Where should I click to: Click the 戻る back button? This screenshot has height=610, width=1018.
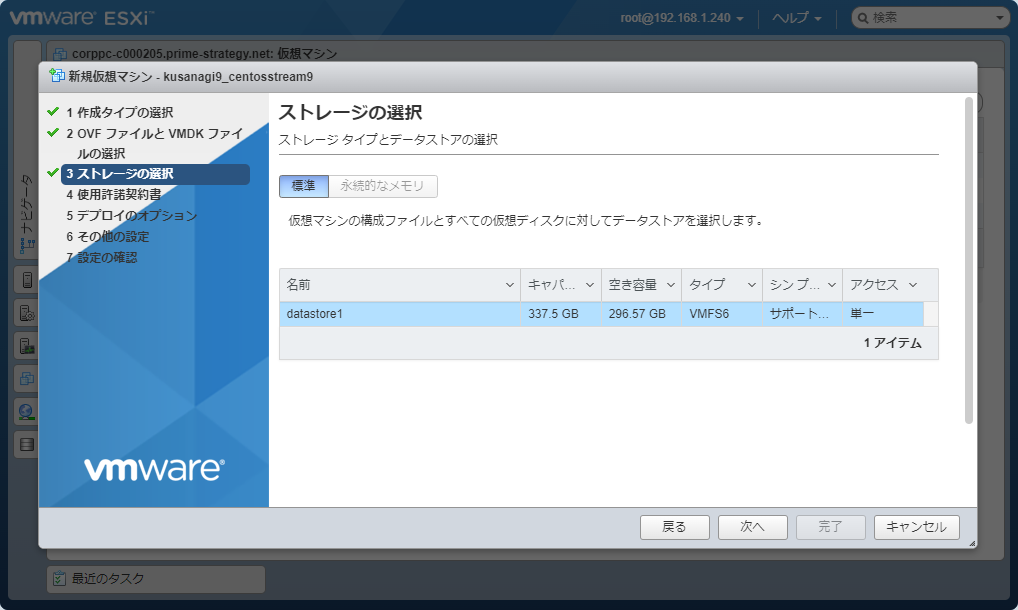click(x=675, y=527)
